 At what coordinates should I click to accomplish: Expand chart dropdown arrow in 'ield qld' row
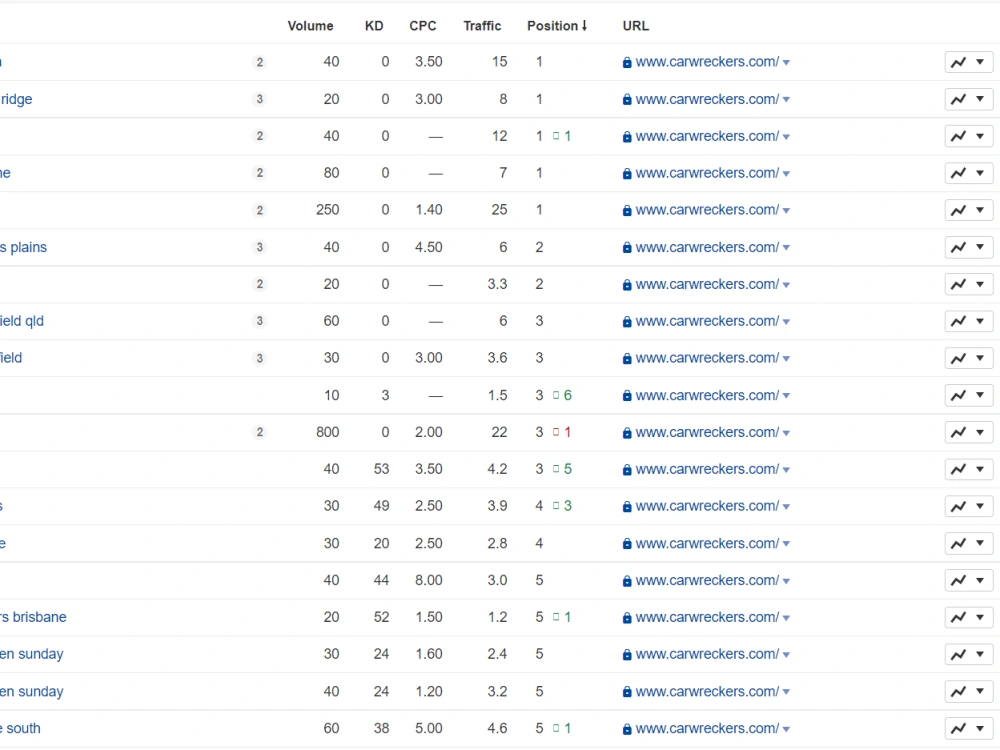[x=980, y=321]
